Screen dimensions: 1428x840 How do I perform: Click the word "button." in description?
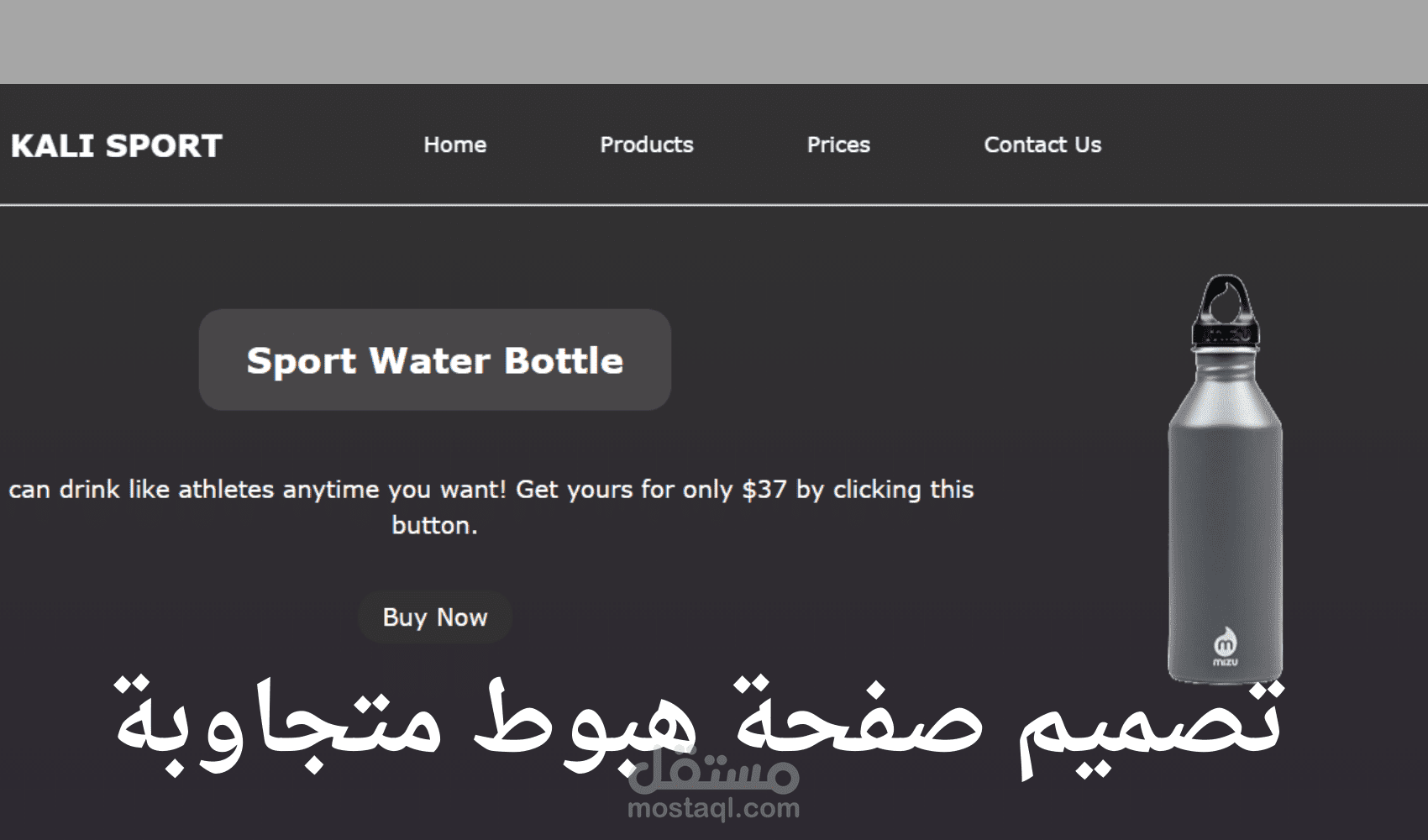click(x=435, y=525)
